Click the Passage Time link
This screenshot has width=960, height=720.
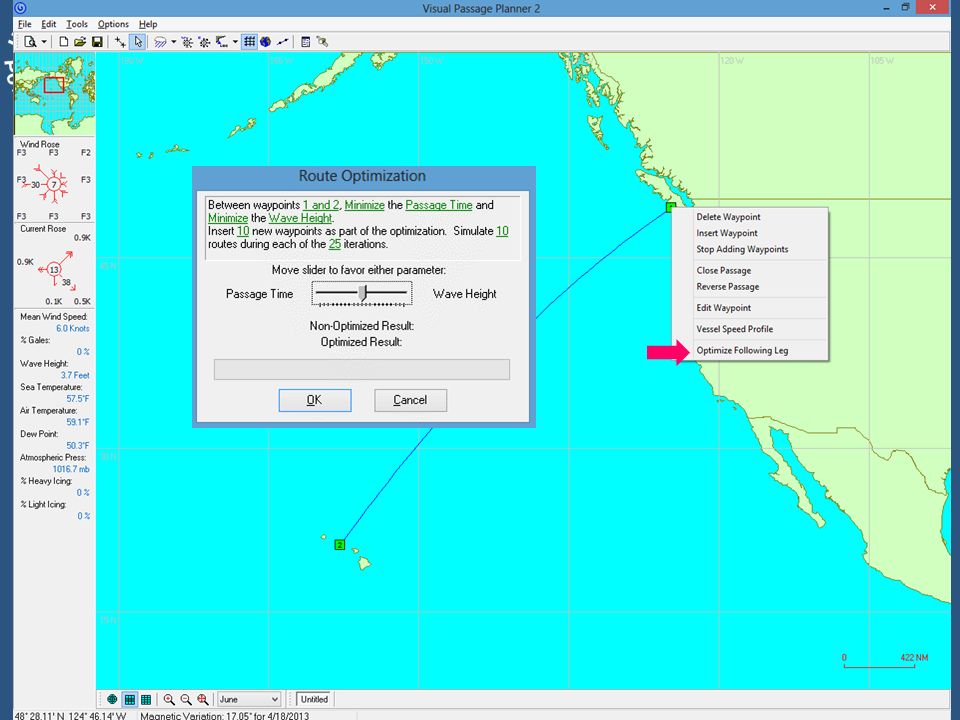click(438, 205)
